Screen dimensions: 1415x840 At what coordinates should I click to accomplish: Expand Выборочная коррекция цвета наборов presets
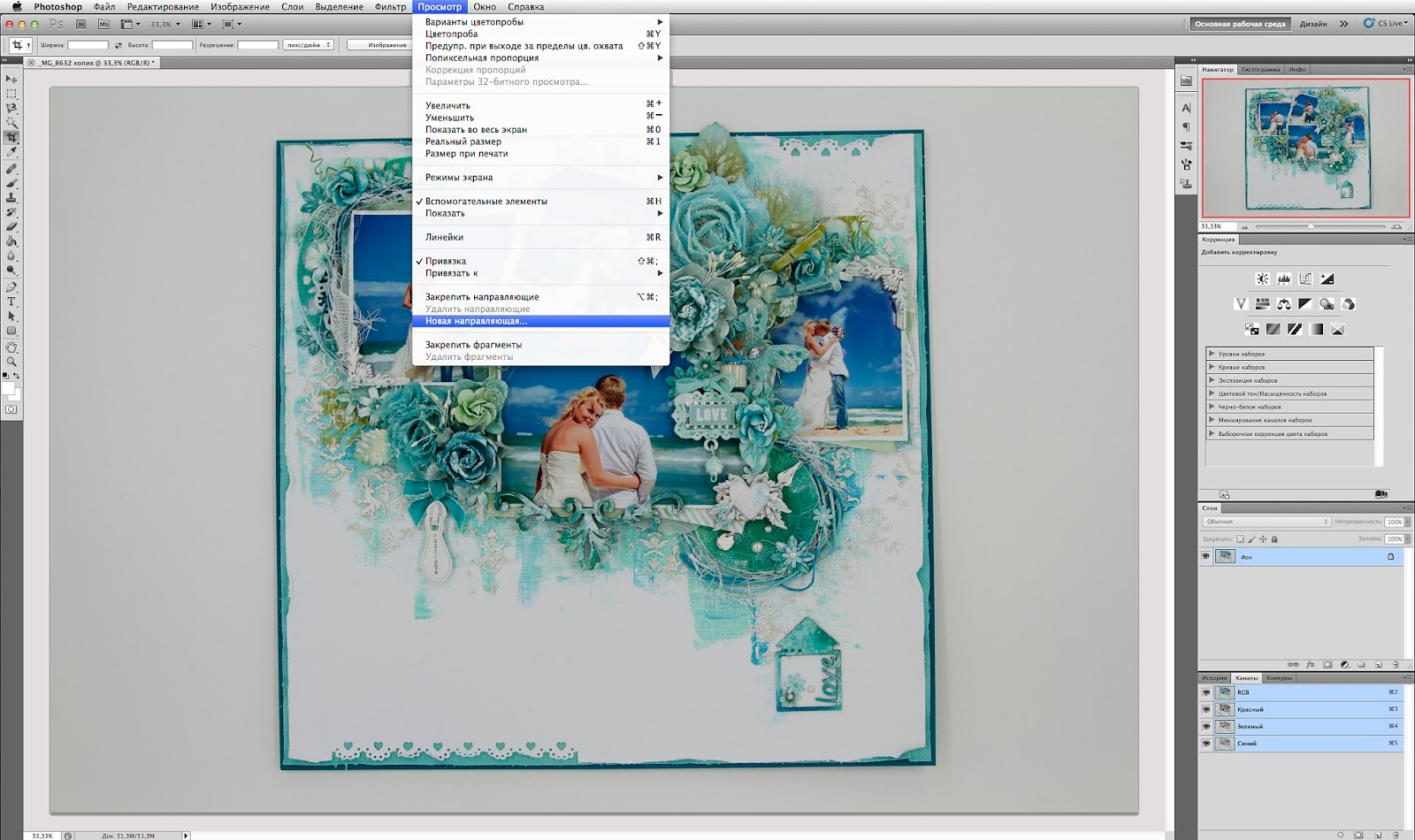coord(1212,433)
